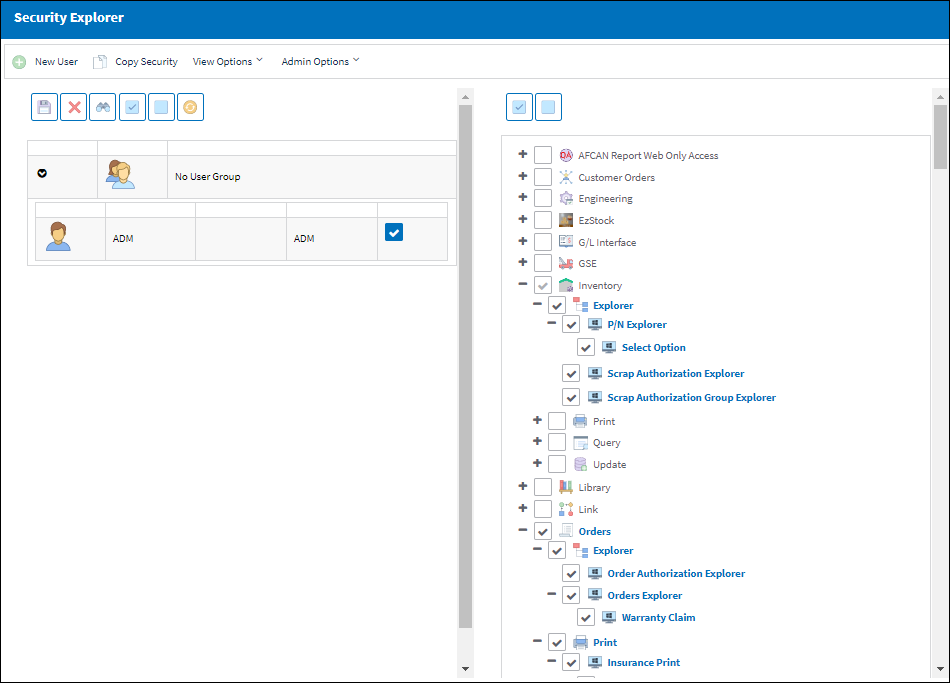
Task: Click the orange refresh icon
Action: [x=190, y=107]
